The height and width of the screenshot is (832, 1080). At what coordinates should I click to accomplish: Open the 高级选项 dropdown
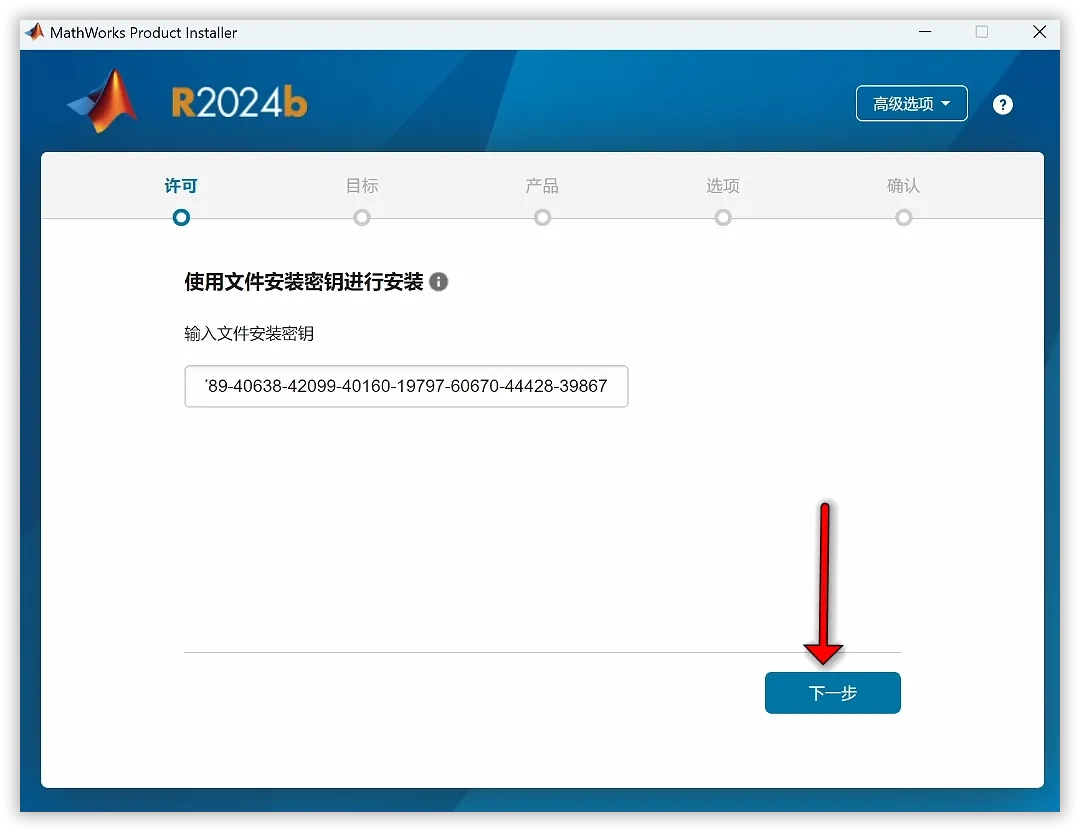[x=911, y=103]
